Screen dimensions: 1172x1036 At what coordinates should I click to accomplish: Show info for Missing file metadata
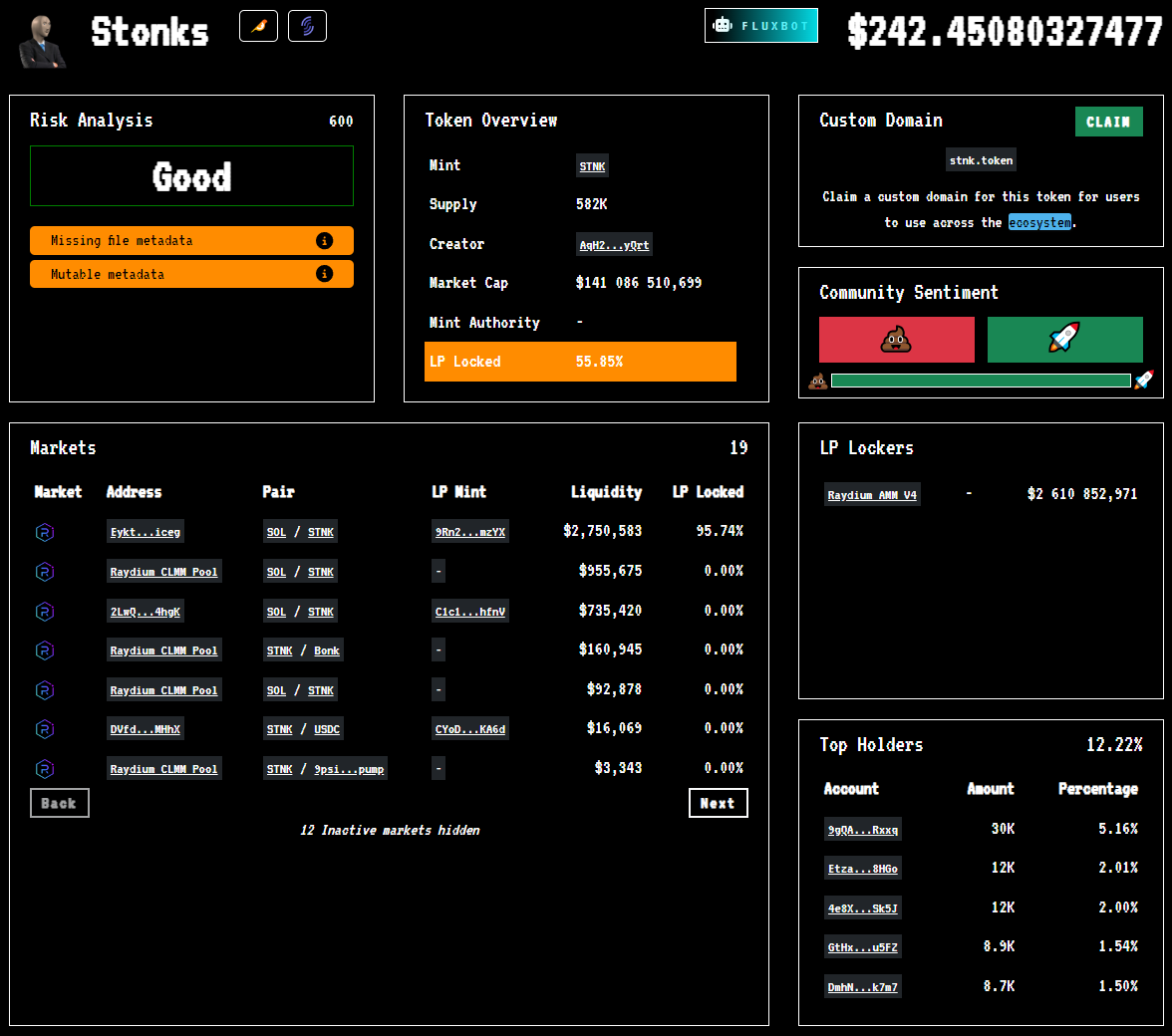[325, 240]
